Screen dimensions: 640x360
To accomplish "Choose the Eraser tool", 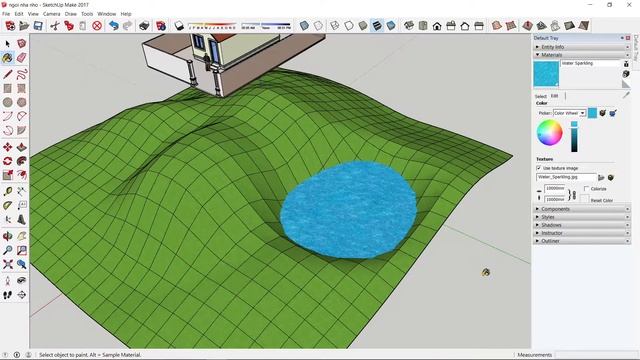I will [x=22, y=58].
